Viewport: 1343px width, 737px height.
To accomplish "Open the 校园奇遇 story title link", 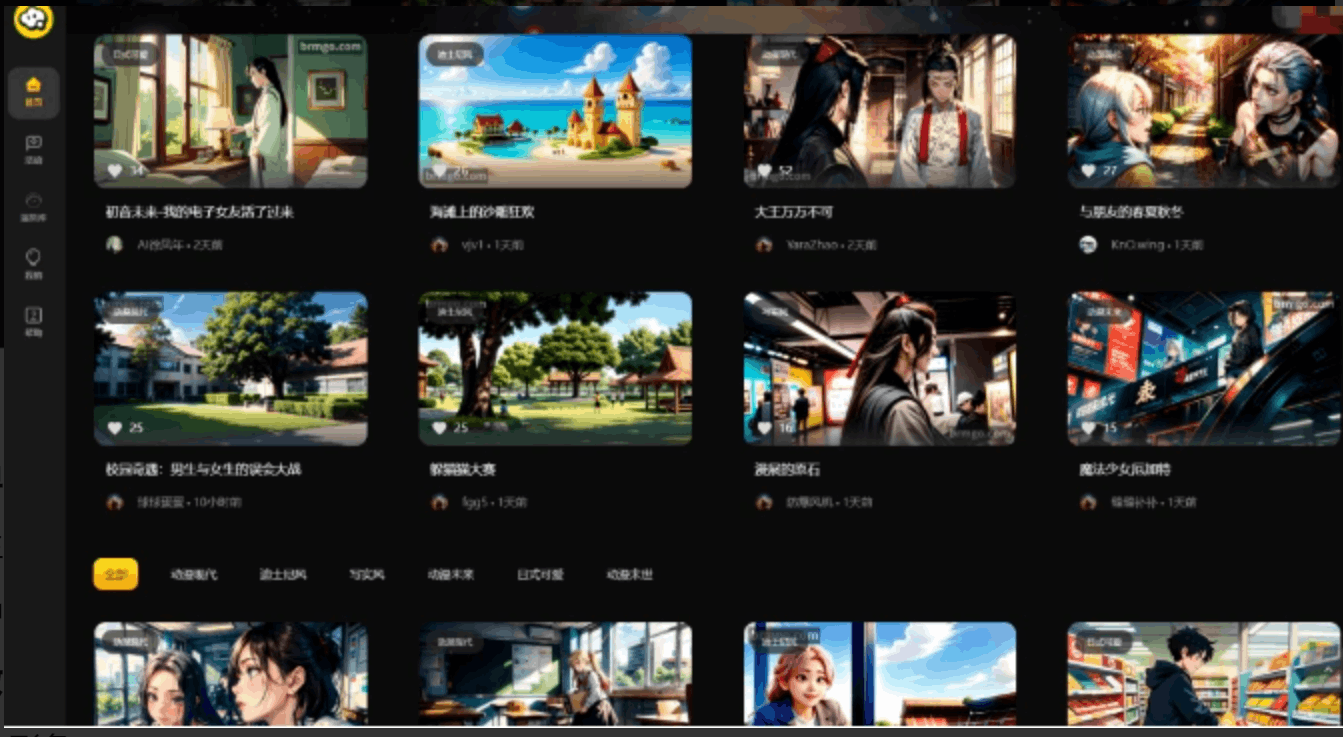I will pos(203,469).
